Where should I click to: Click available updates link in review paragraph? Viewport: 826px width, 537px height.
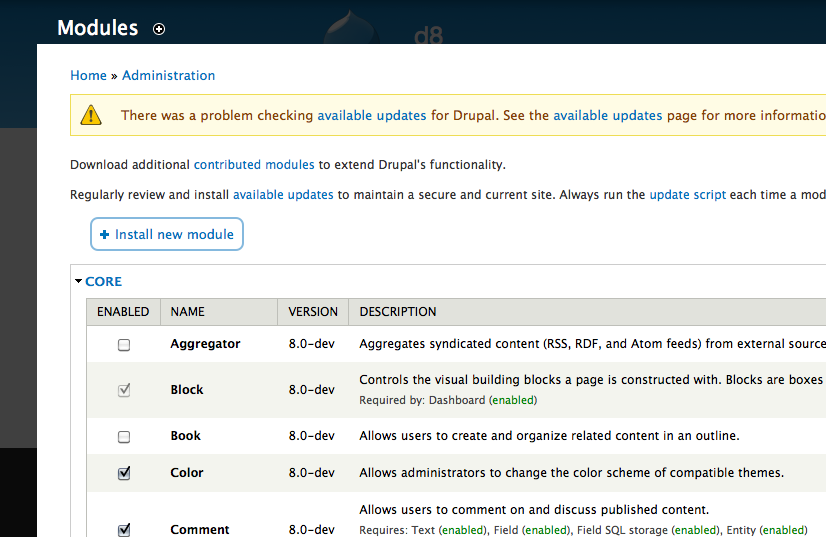pyautogui.click(x=283, y=195)
